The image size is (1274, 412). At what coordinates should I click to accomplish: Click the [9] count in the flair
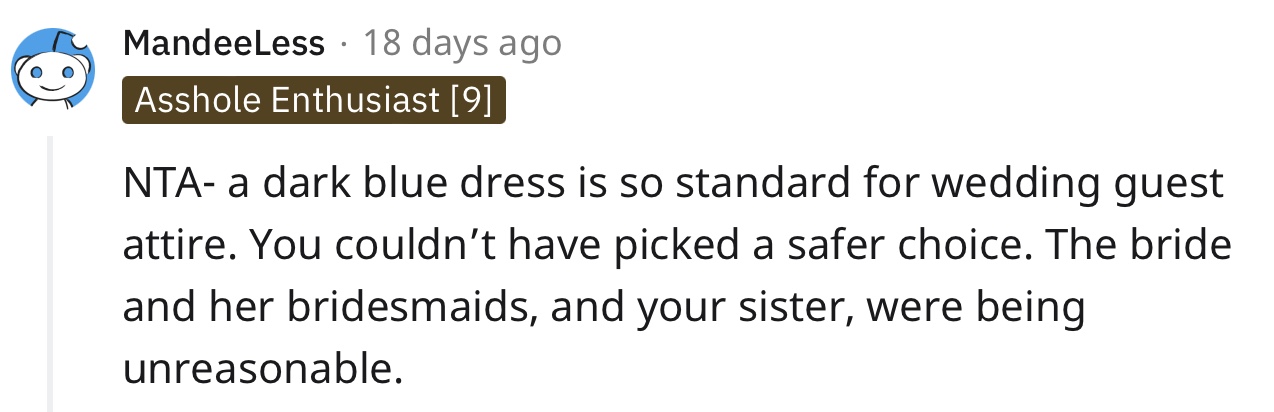[x=471, y=100]
